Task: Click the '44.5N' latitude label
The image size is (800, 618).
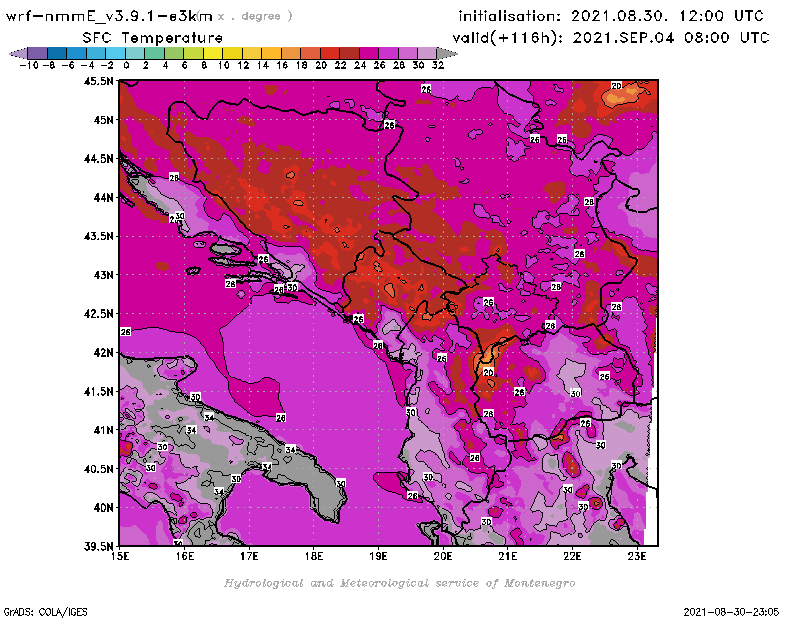Action: pos(98,159)
